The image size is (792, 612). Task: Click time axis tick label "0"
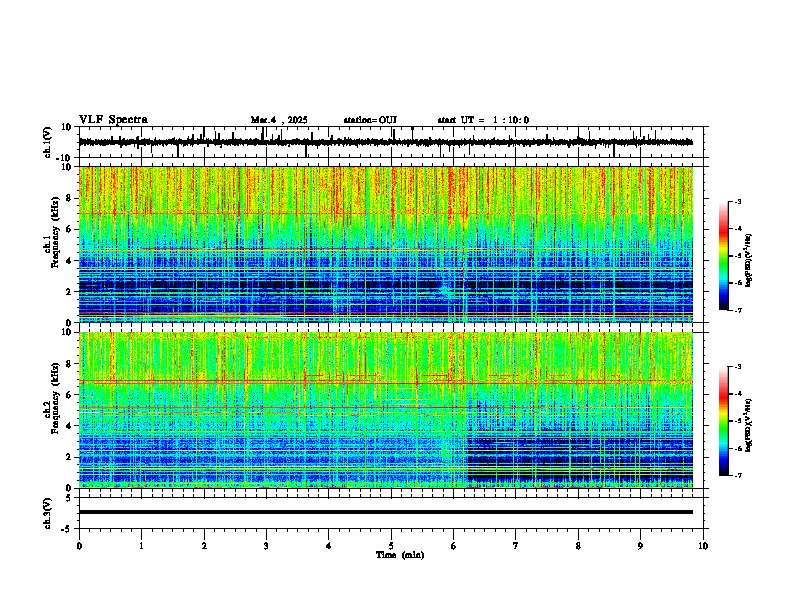79,546
